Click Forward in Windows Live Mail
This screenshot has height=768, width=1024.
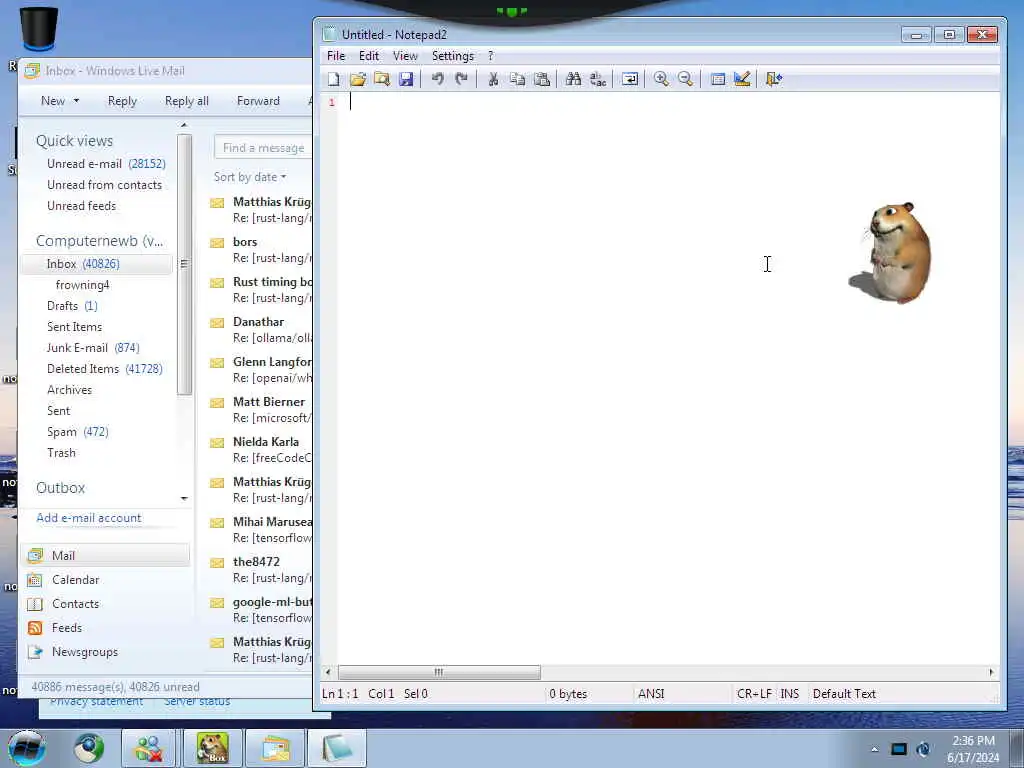click(x=258, y=101)
